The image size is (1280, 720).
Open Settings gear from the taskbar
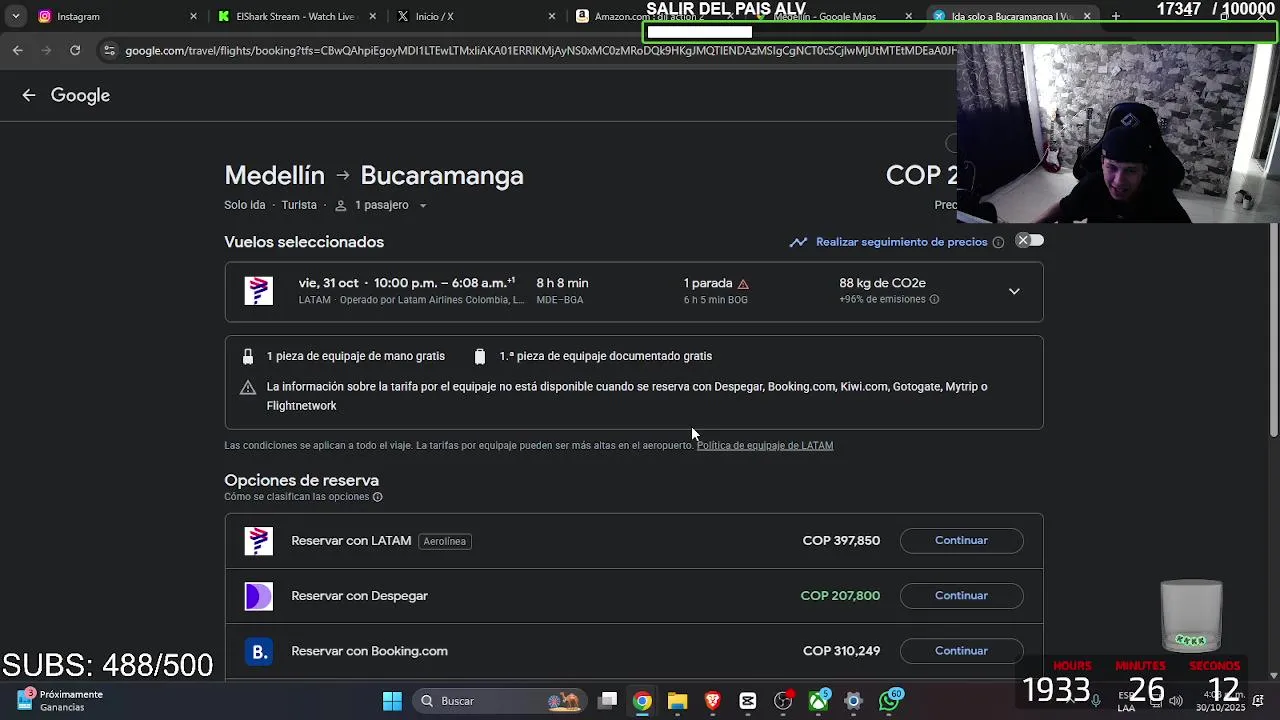point(854,701)
